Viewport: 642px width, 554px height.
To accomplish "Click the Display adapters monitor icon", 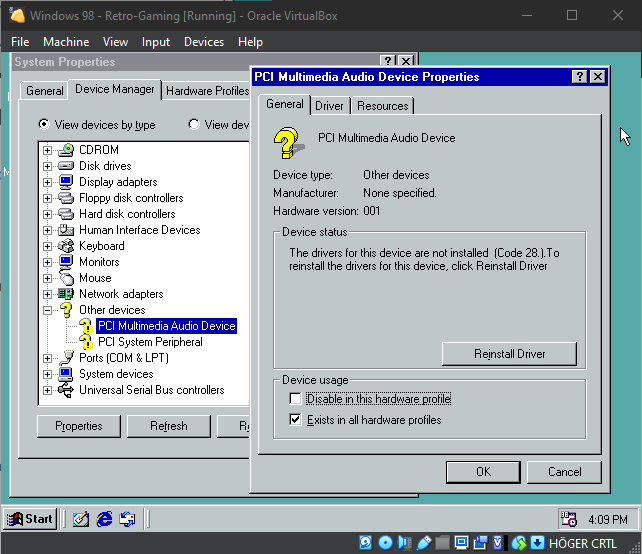I will click(66, 182).
